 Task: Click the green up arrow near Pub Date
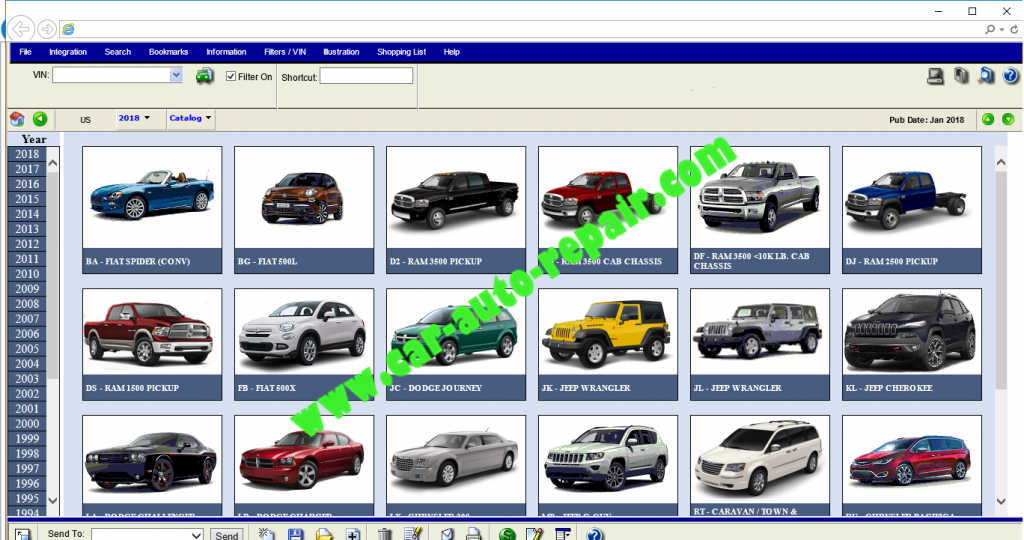[x=988, y=119]
